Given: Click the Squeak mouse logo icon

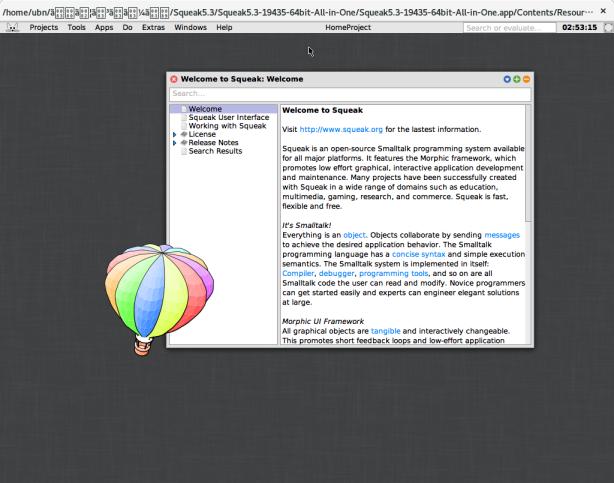Looking at the screenshot, I should (13, 27).
